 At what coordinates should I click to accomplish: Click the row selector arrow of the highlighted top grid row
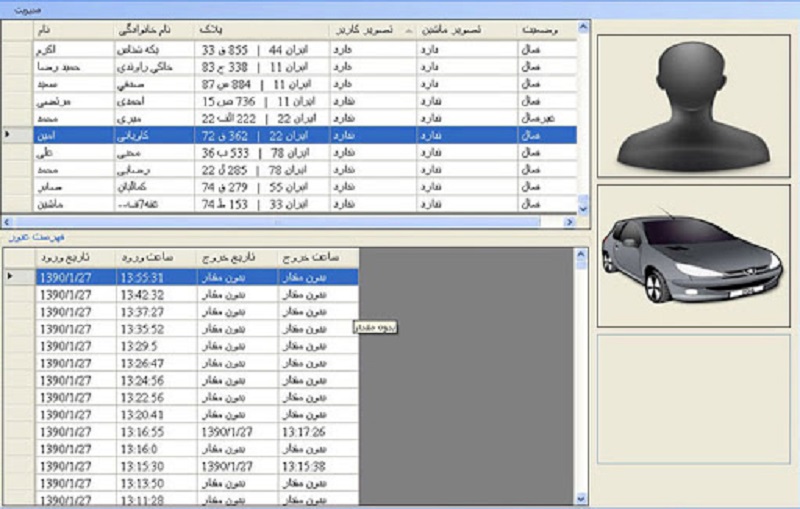9,133
